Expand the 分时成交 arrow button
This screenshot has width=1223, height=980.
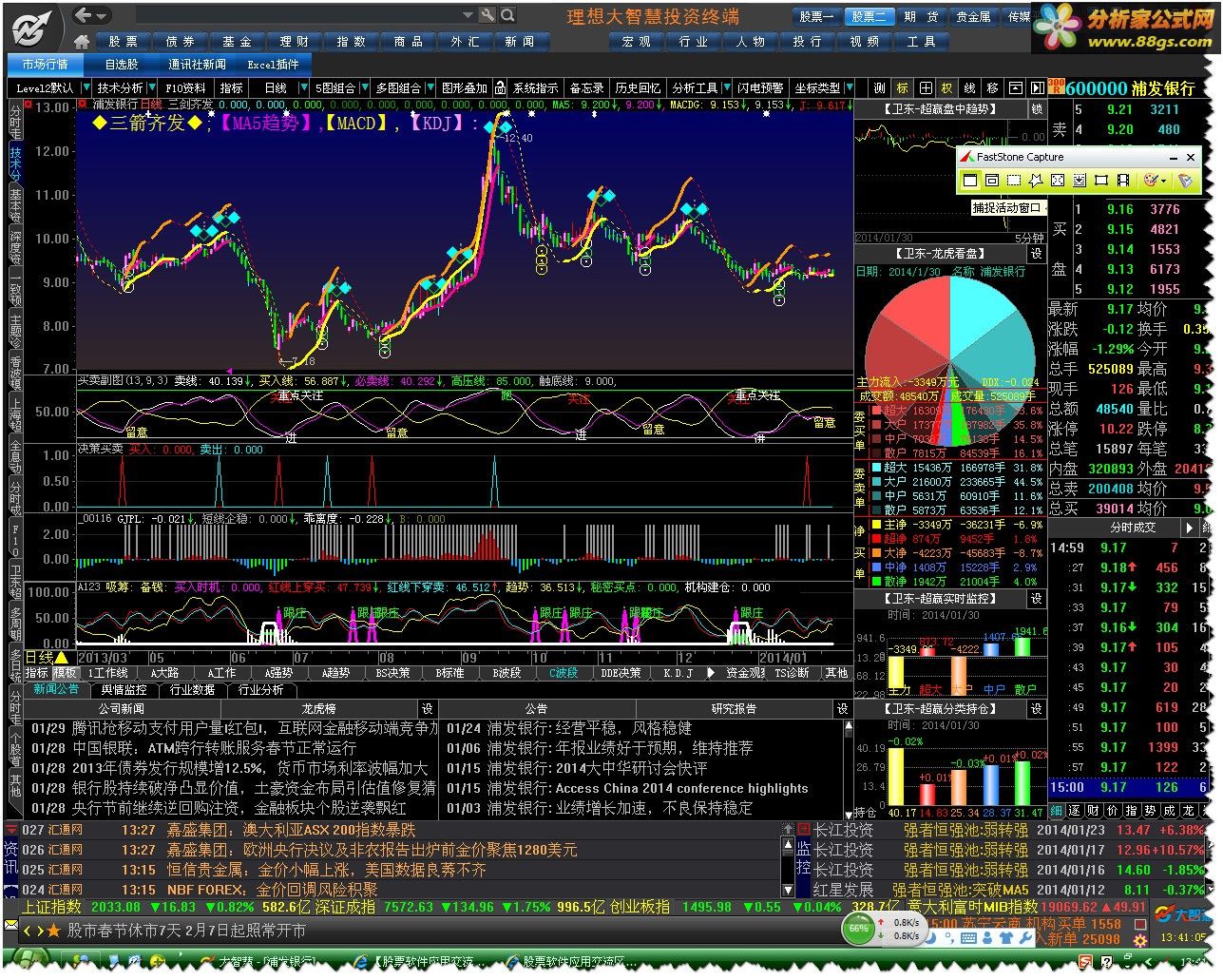pyautogui.click(x=1189, y=528)
